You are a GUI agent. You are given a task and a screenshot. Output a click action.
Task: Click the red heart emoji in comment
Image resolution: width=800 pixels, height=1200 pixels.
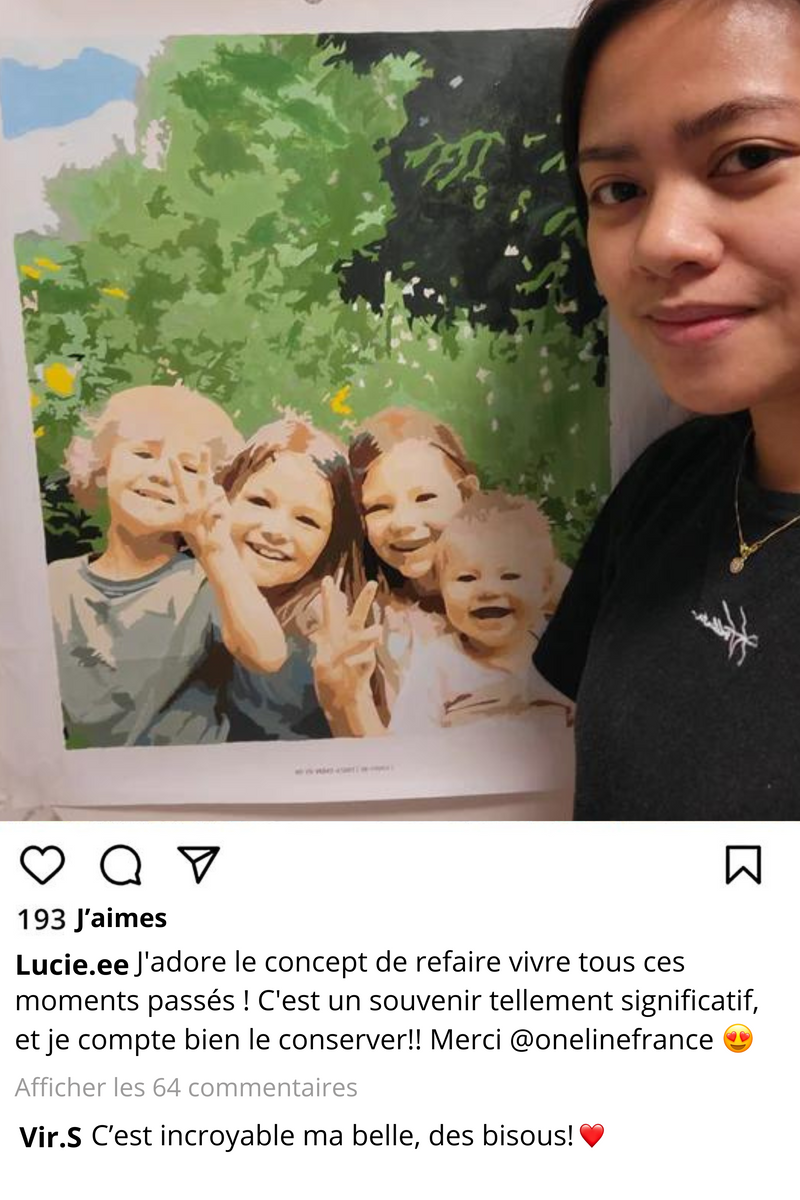pos(592,1136)
